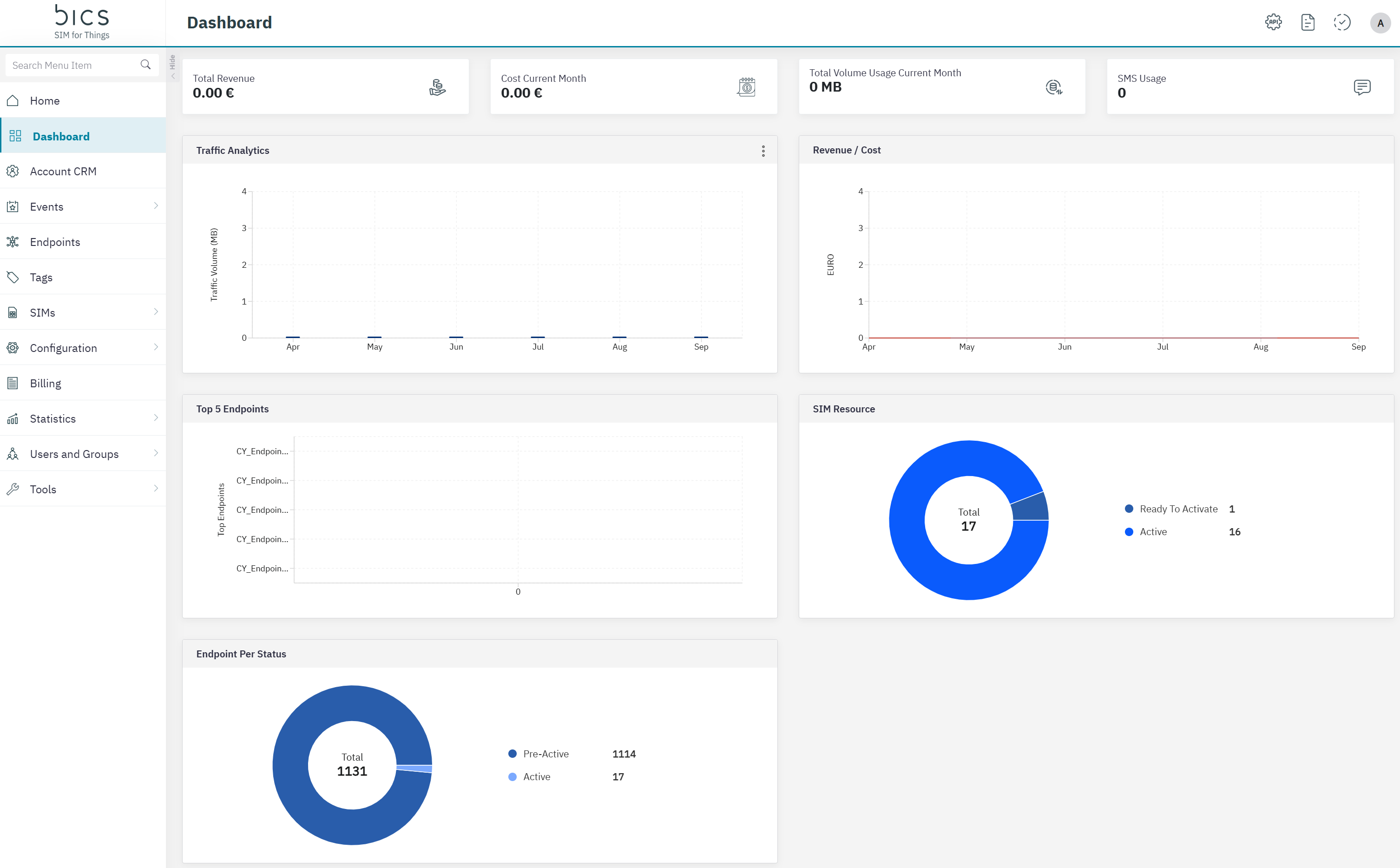Toggle 'Active' legend under SIM Resource
The image size is (1400, 868).
coord(1153,531)
